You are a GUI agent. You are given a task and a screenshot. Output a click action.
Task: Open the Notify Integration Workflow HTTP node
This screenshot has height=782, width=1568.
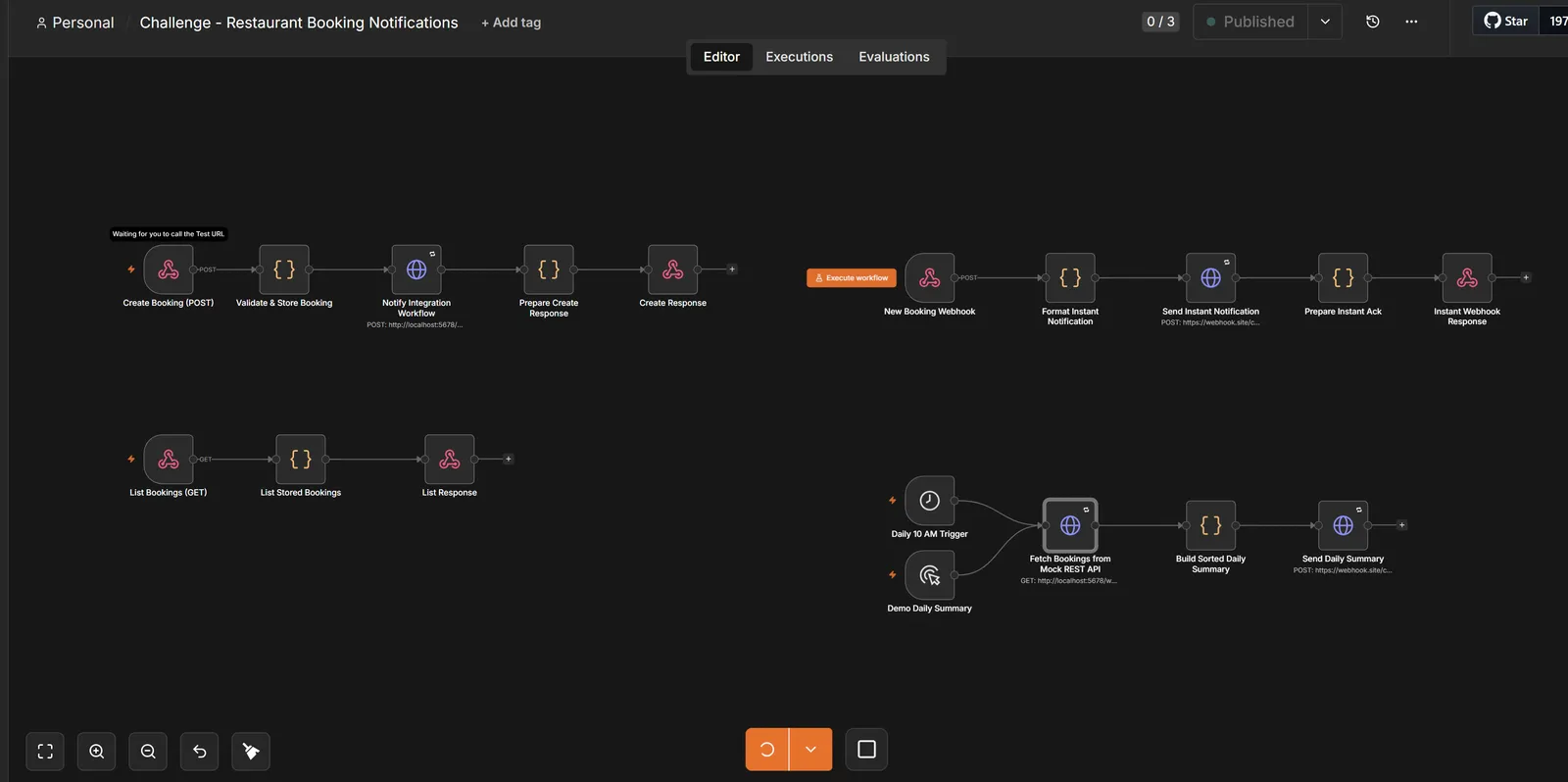pyautogui.click(x=416, y=269)
